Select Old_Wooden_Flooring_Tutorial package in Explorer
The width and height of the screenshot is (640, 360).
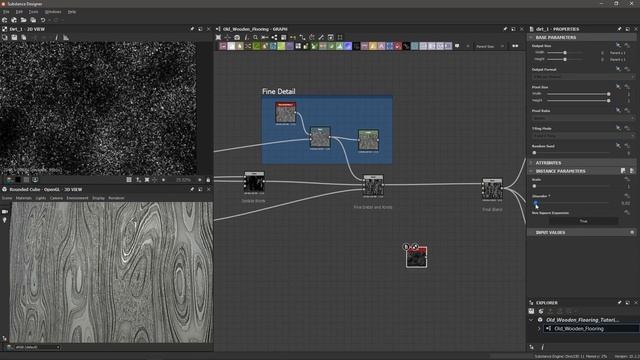pyautogui.click(x=582, y=320)
